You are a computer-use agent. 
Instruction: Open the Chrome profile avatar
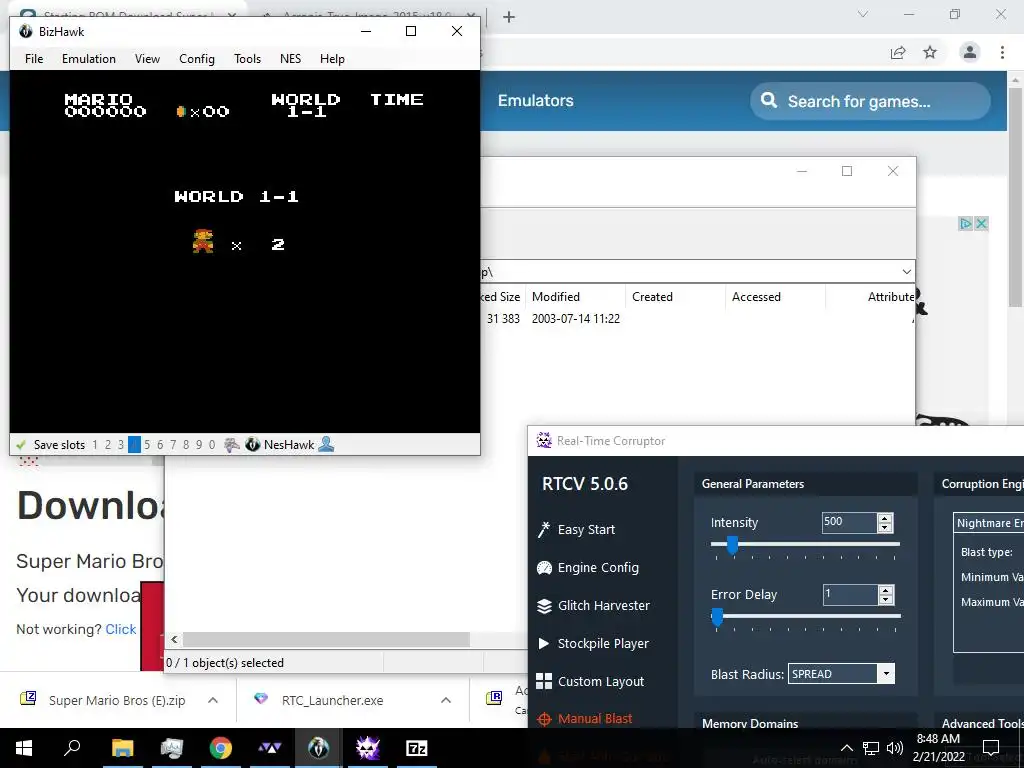pos(970,52)
